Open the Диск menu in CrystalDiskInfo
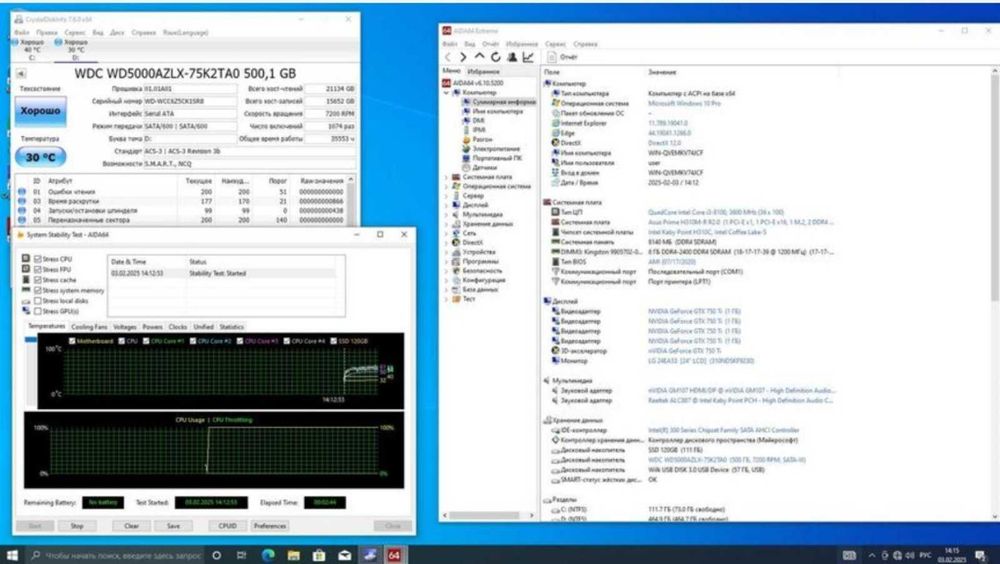The image size is (1000, 564). [117, 33]
